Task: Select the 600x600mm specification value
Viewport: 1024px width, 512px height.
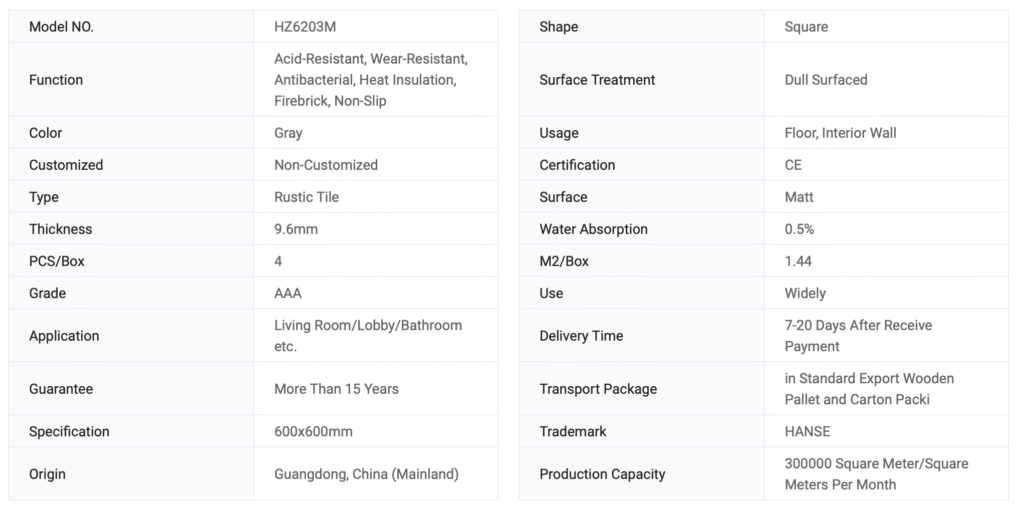Action: [313, 432]
